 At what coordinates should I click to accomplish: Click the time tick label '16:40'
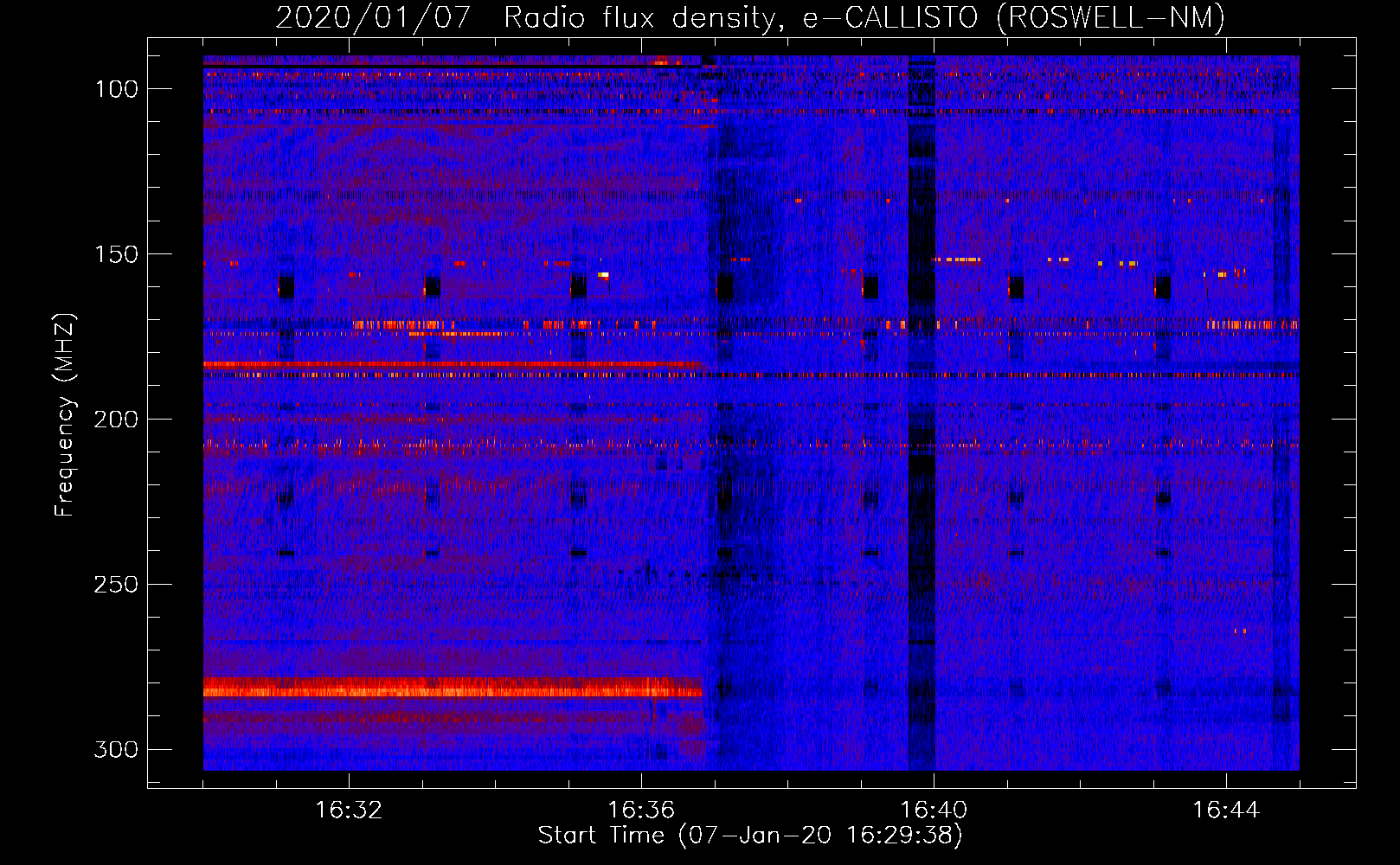(934, 811)
